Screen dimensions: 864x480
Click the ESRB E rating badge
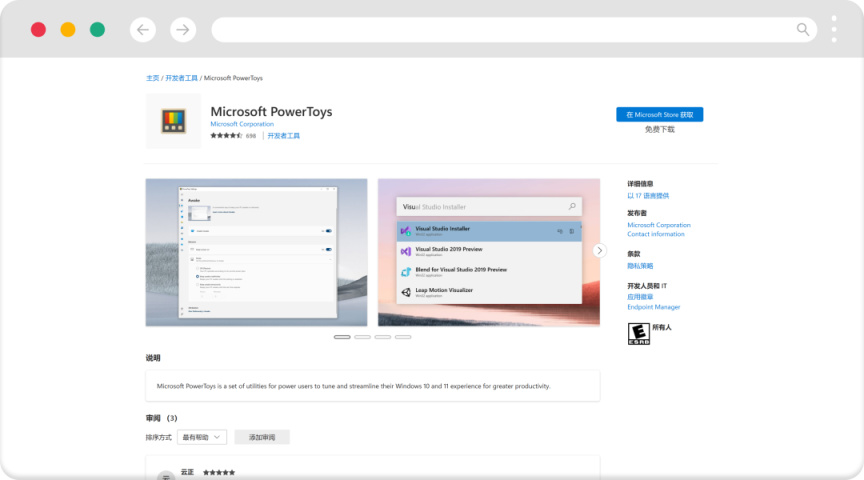(x=639, y=334)
